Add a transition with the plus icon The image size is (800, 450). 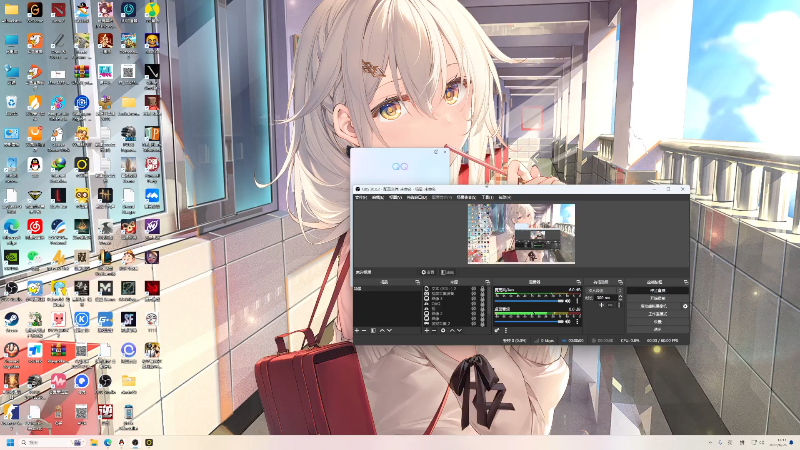click(602, 305)
